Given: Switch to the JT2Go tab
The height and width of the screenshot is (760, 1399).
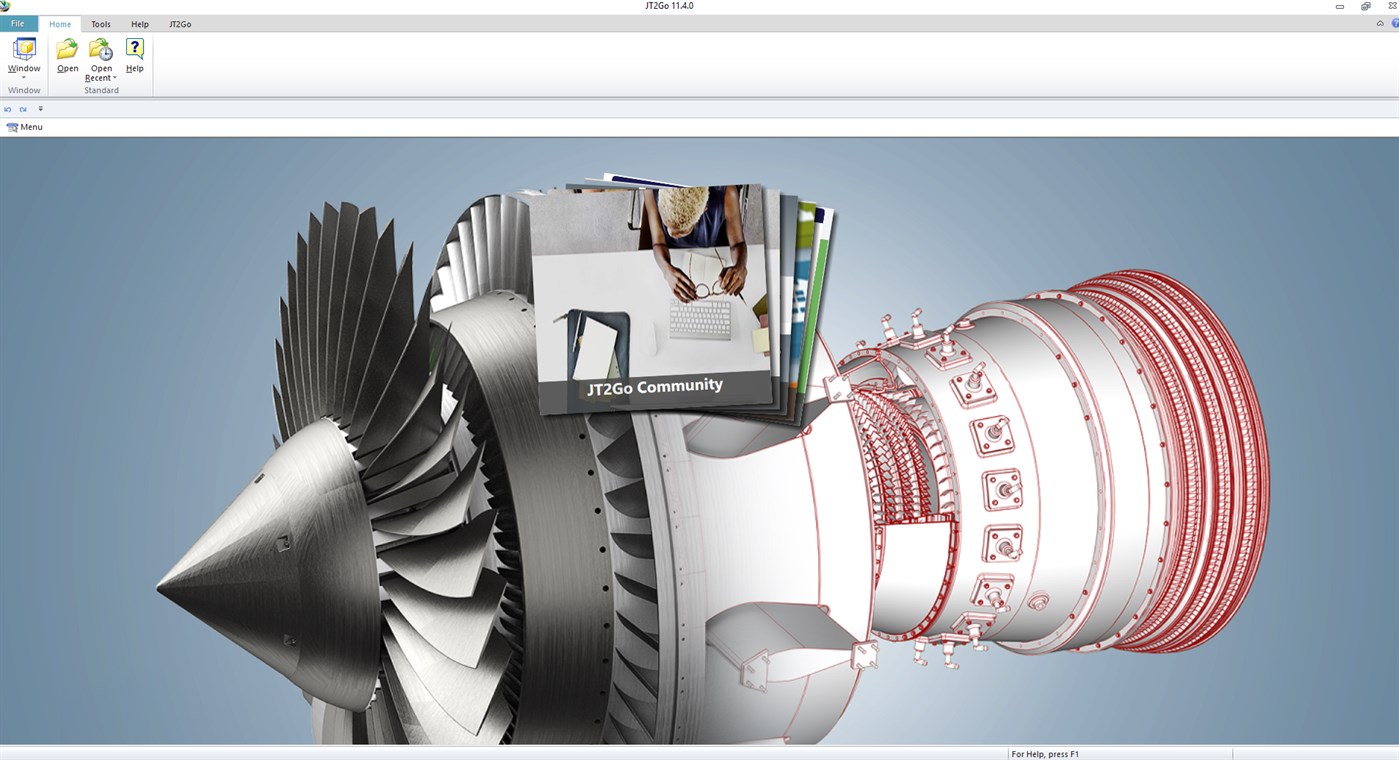Looking at the screenshot, I should point(180,24).
